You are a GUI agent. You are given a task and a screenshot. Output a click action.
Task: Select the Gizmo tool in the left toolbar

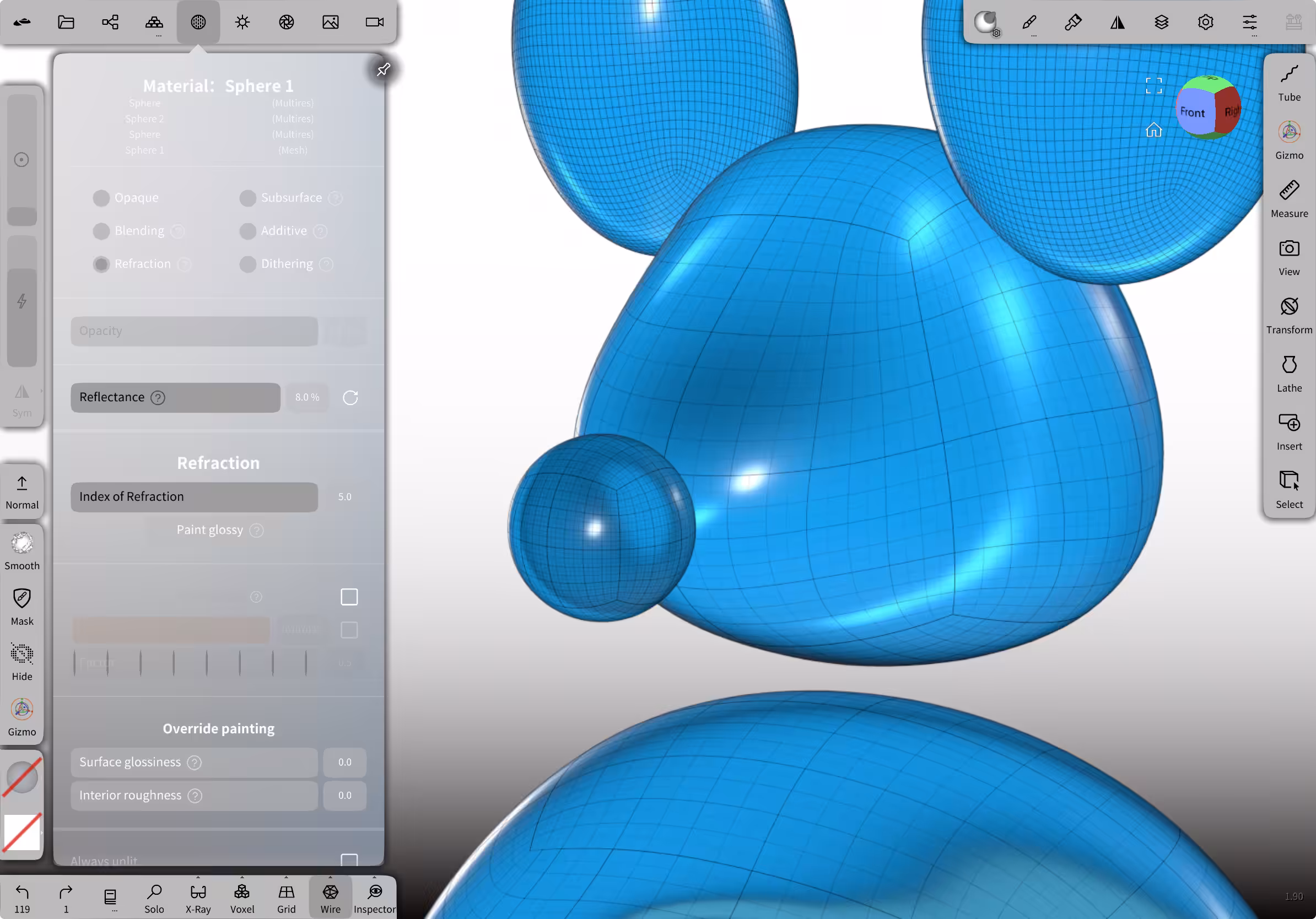click(x=22, y=718)
